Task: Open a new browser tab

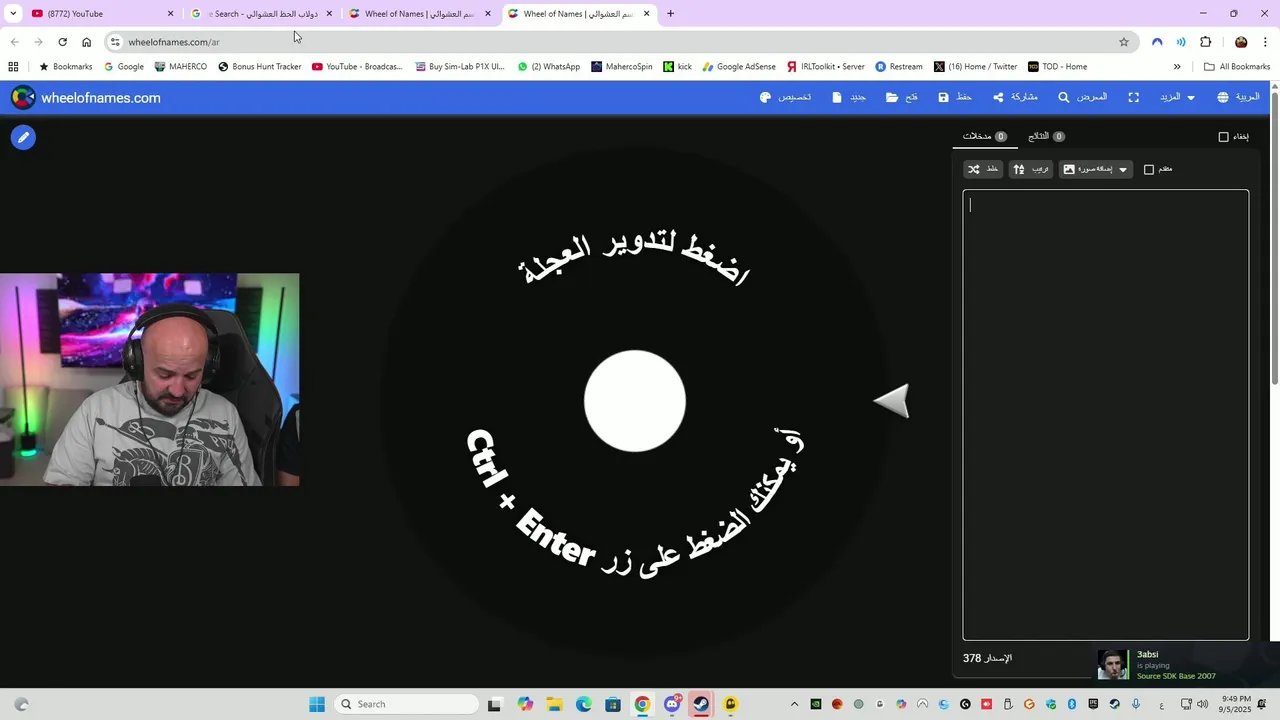Action: pos(670,13)
